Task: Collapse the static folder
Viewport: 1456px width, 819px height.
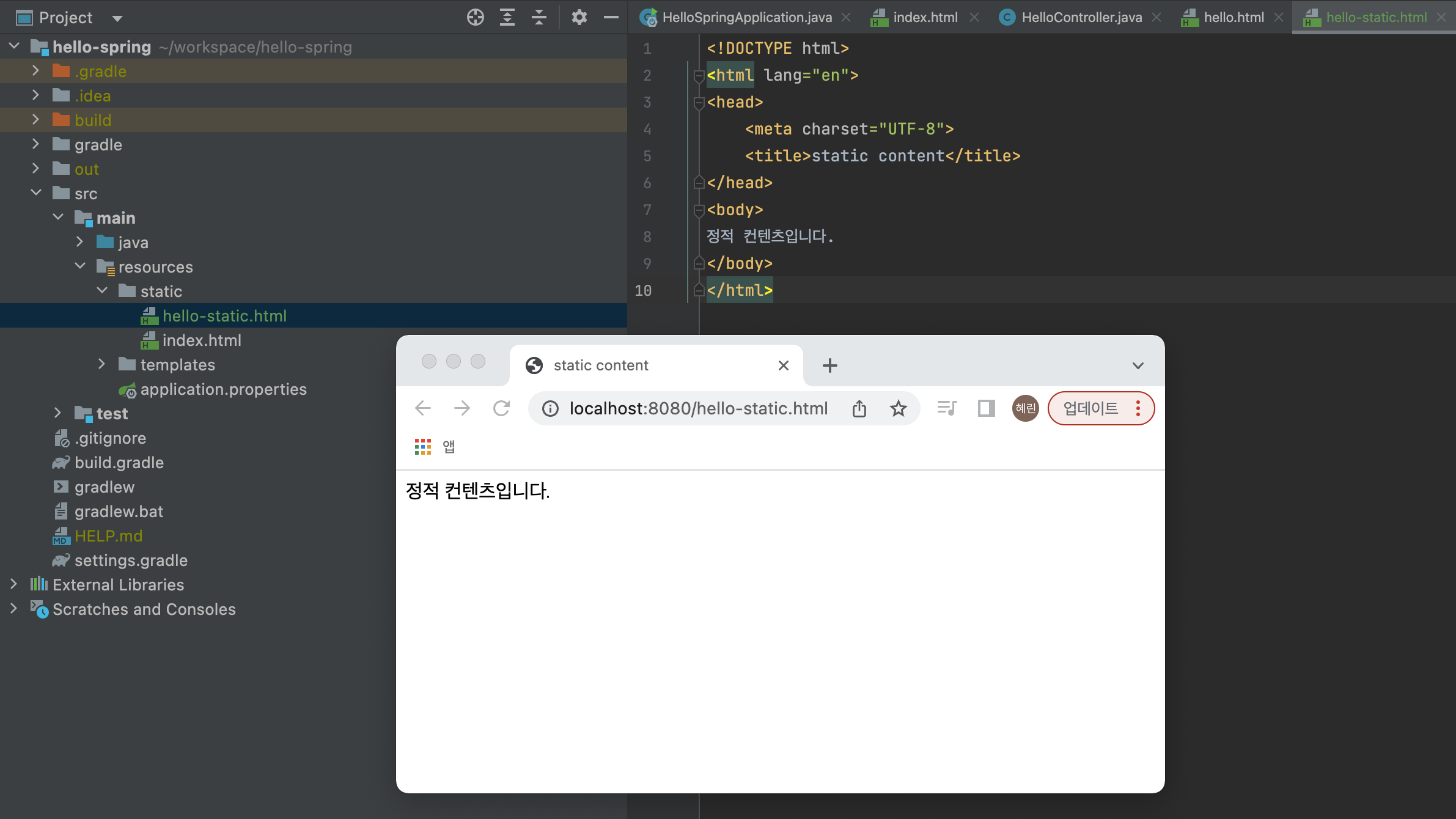Action: [x=101, y=291]
